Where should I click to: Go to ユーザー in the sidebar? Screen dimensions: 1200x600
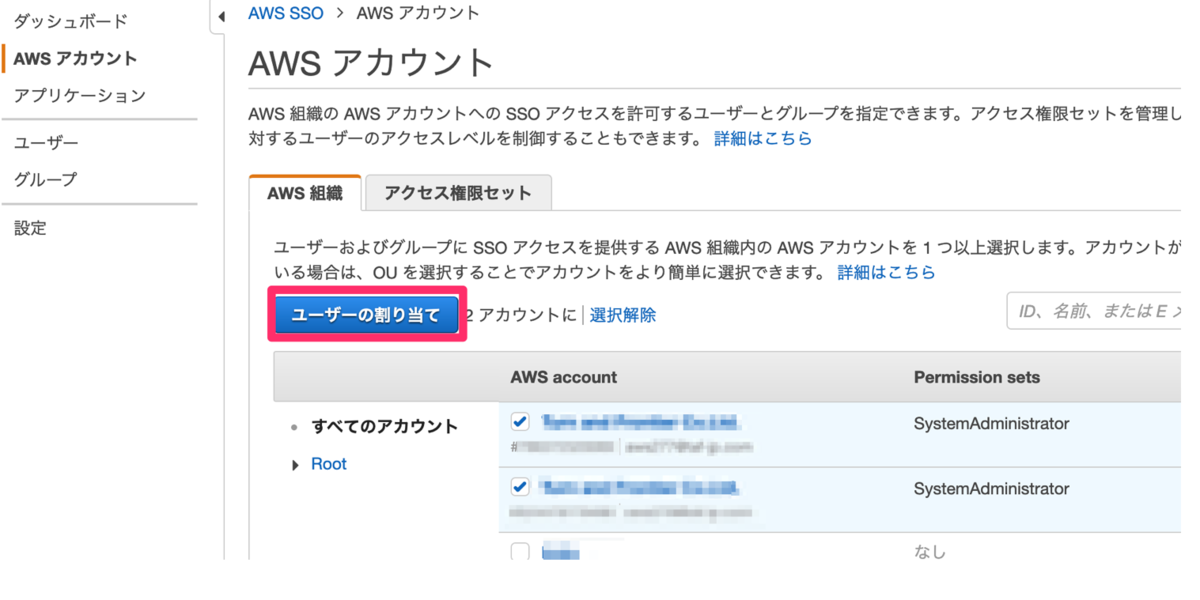tap(46, 143)
